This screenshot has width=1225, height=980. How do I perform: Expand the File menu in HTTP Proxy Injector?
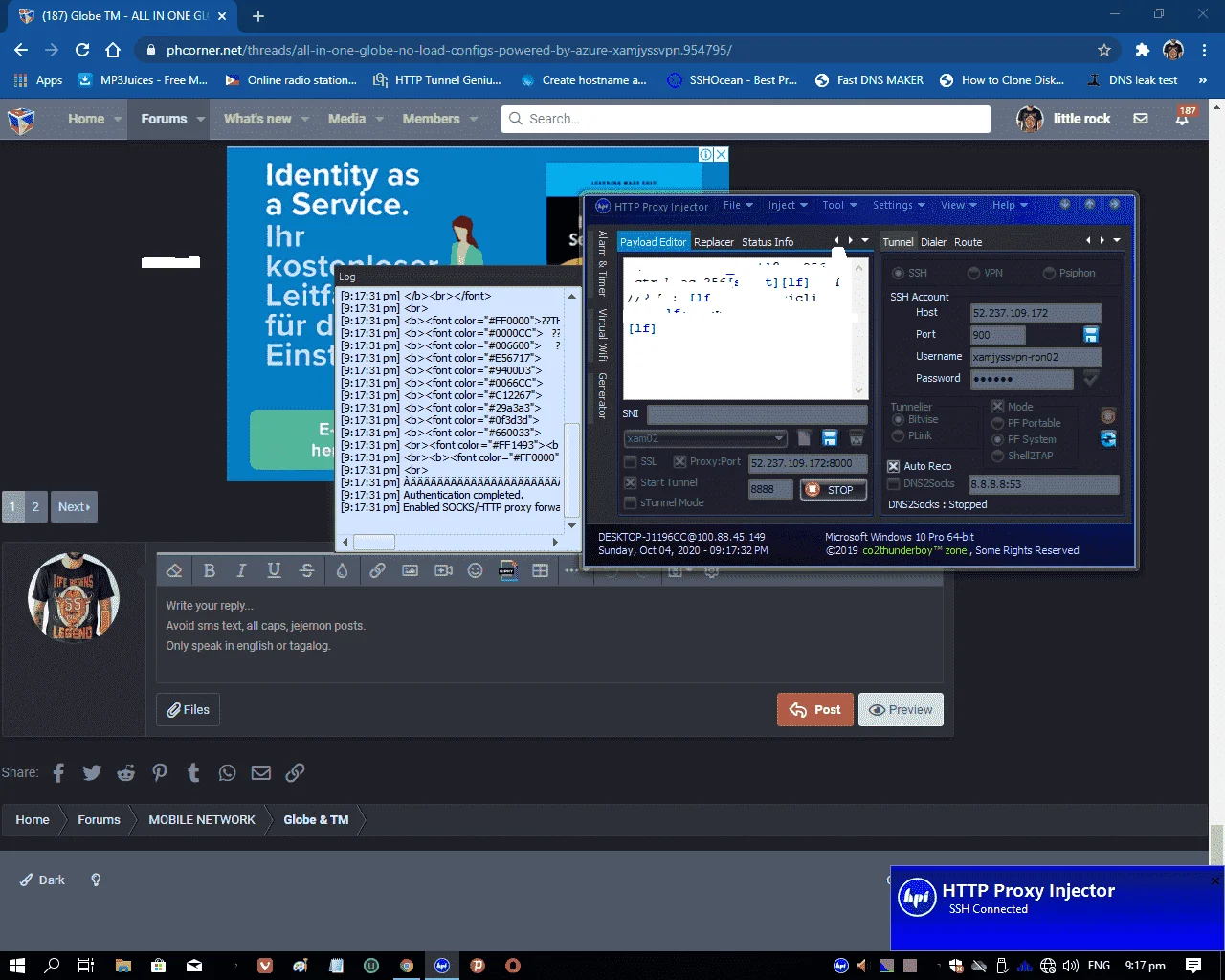(x=738, y=206)
